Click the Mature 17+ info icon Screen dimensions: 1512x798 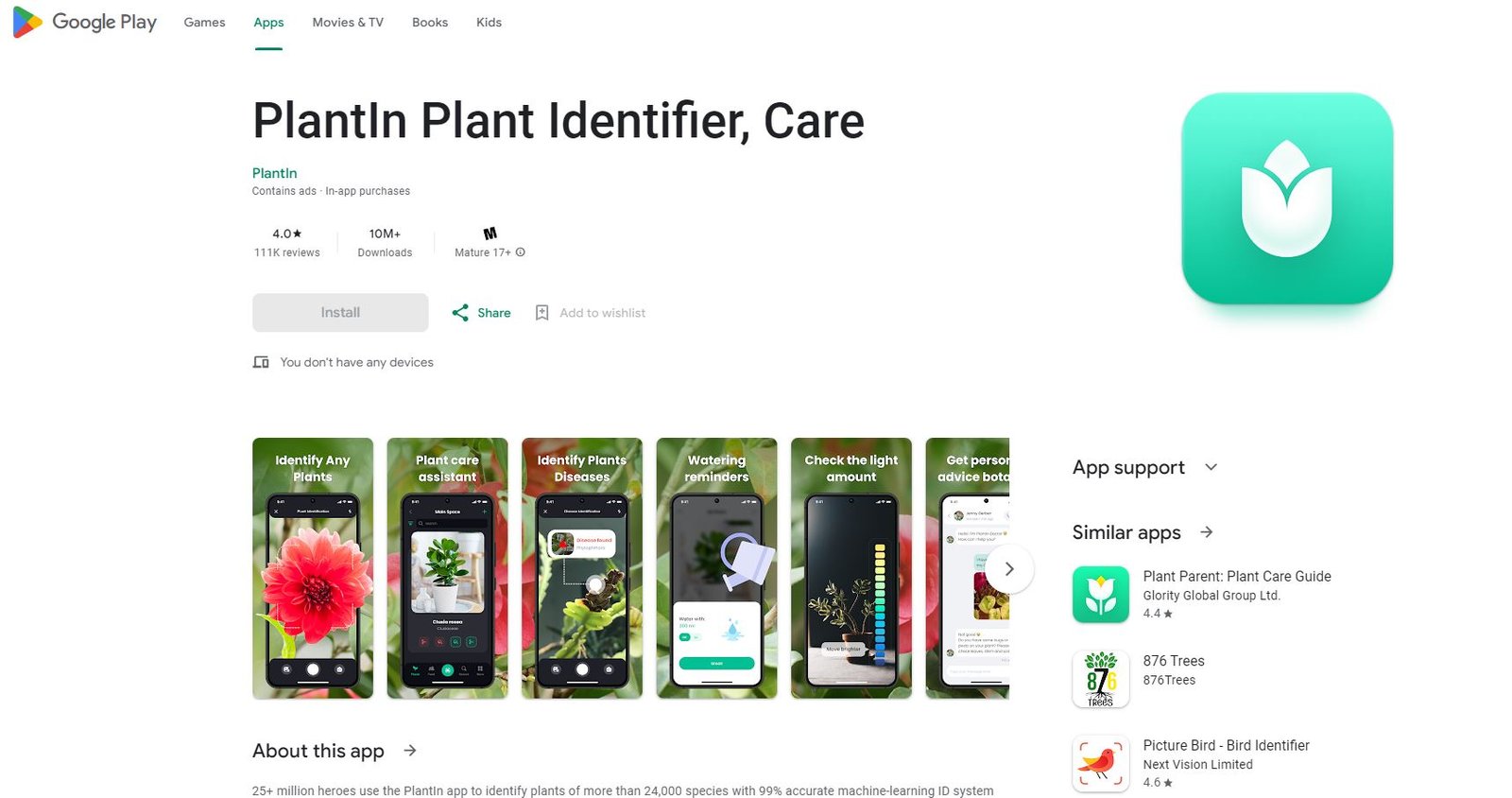click(521, 252)
